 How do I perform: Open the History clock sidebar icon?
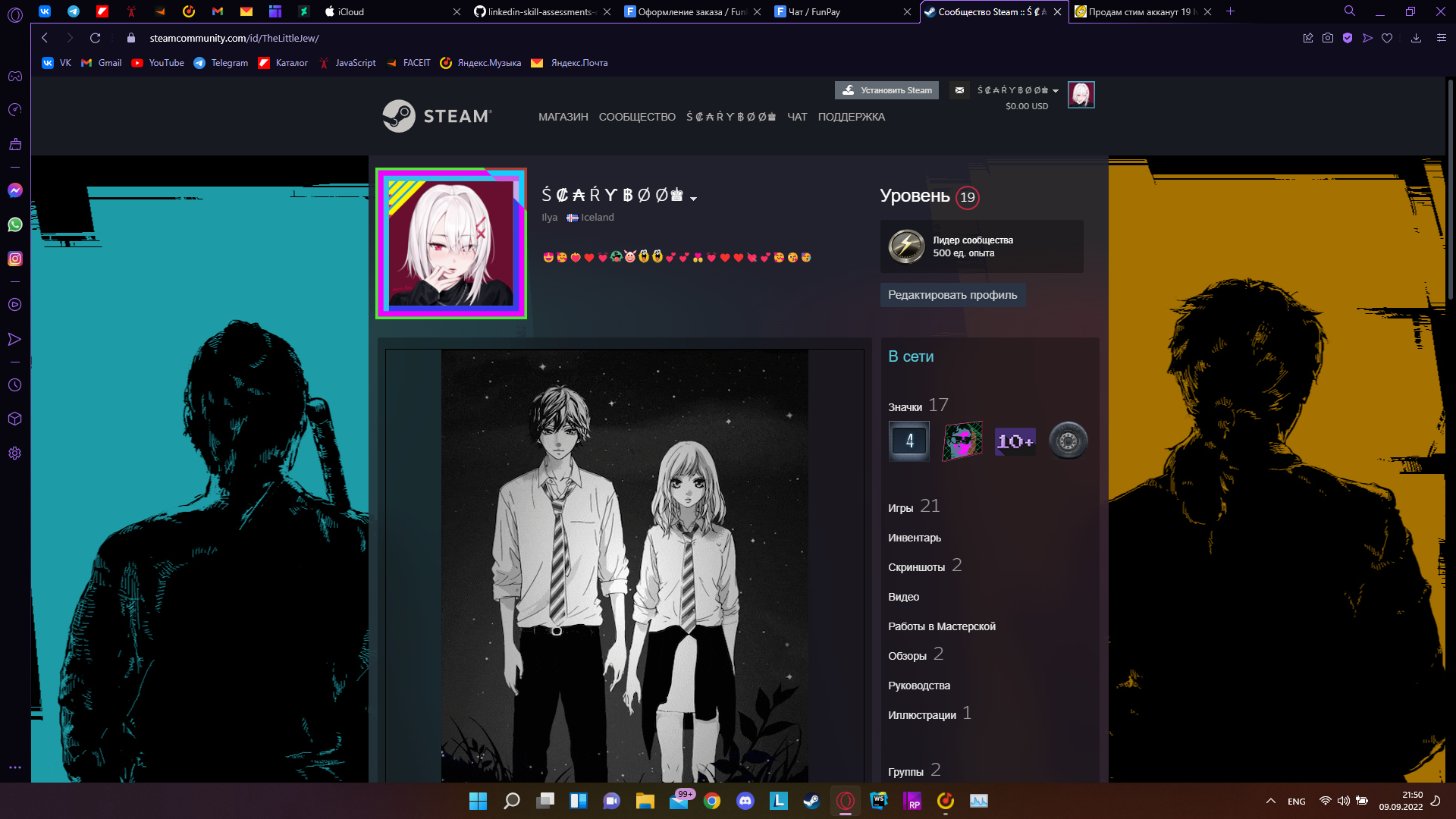tap(14, 385)
